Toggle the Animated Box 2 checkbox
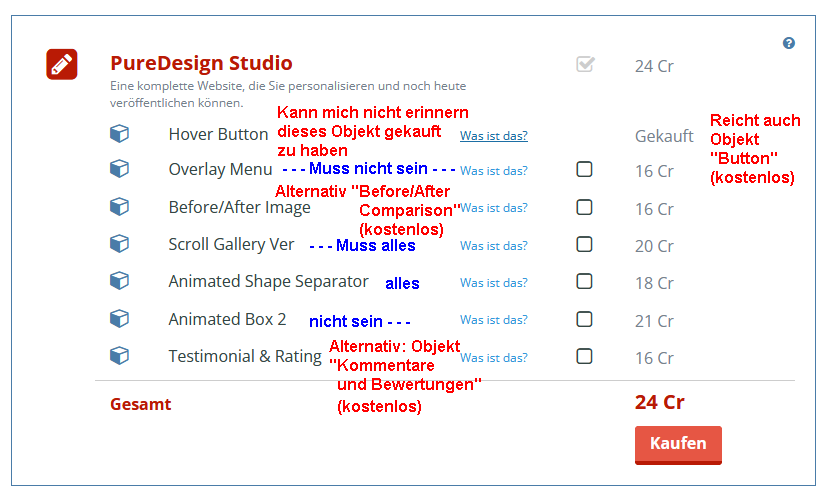 (x=585, y=319)
